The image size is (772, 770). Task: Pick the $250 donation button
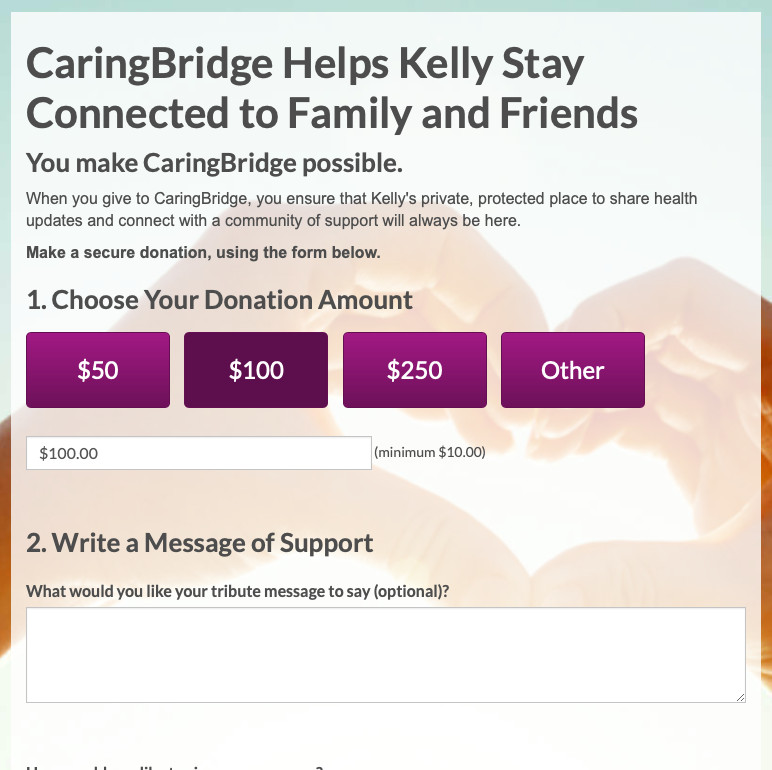coord(414,370)
